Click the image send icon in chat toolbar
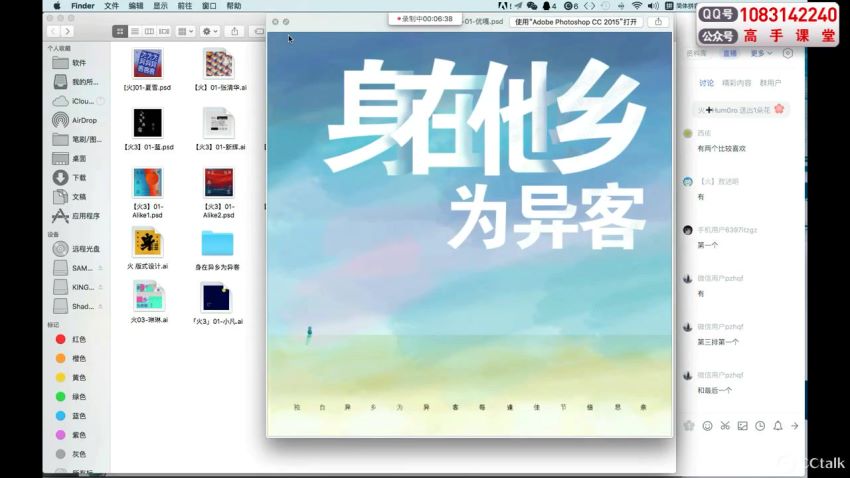Image resolution: width=850 pixels, height=478 pixels. coord(742,426)
